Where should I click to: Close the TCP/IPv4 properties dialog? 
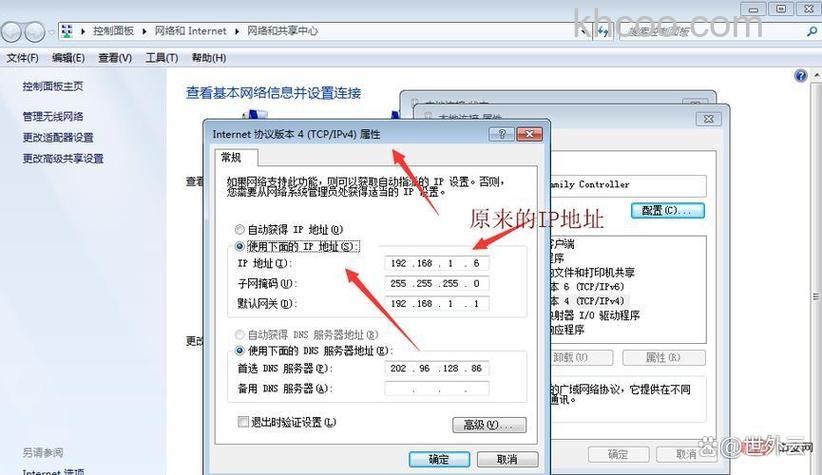(529, 134)
